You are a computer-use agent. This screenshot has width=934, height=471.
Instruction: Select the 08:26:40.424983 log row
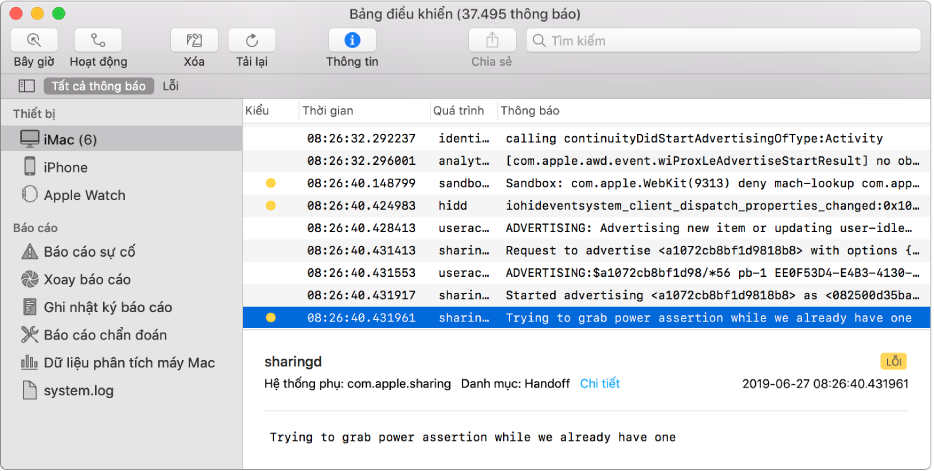tap(586, 205)
